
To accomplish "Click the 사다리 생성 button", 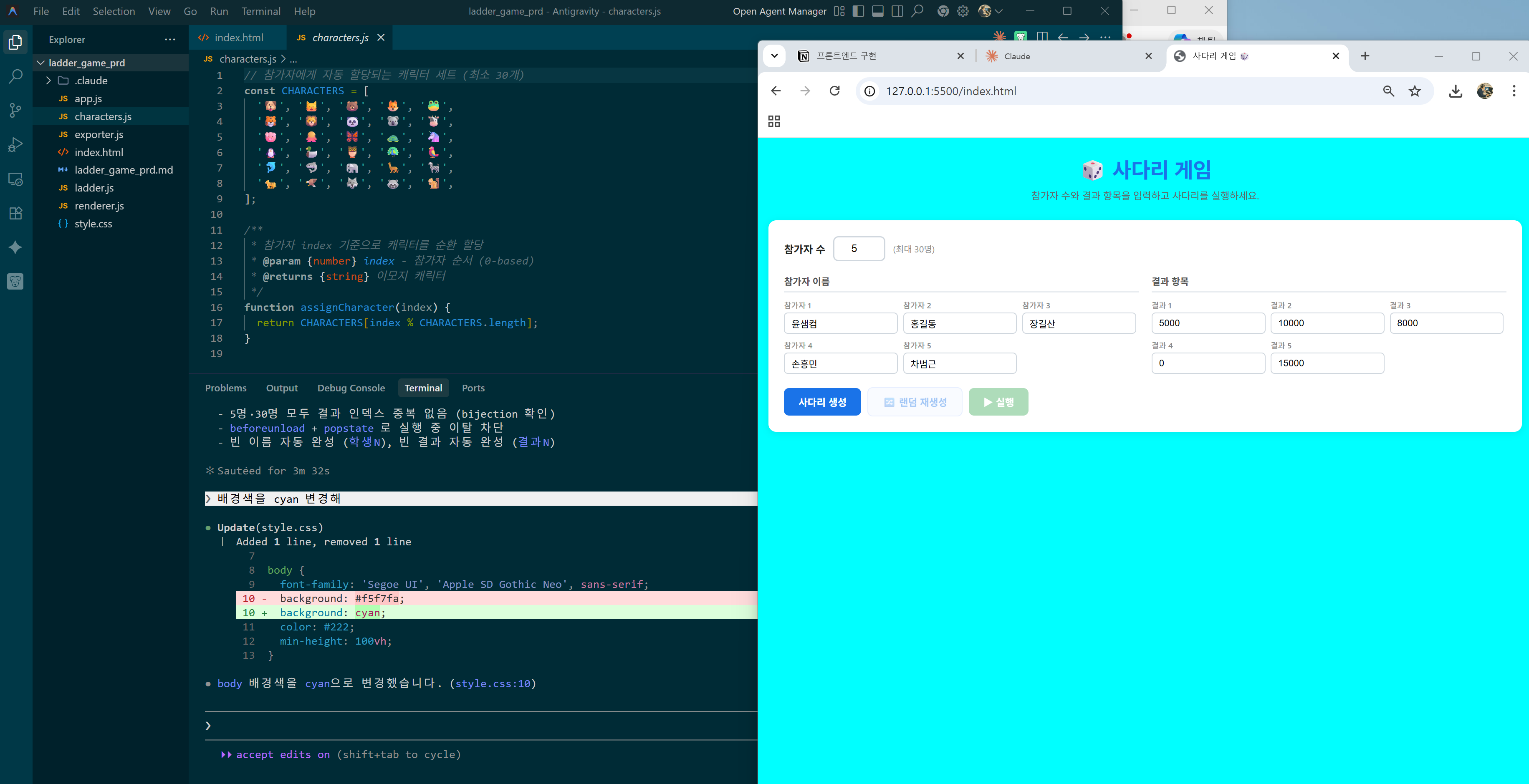I will (822, 402).
